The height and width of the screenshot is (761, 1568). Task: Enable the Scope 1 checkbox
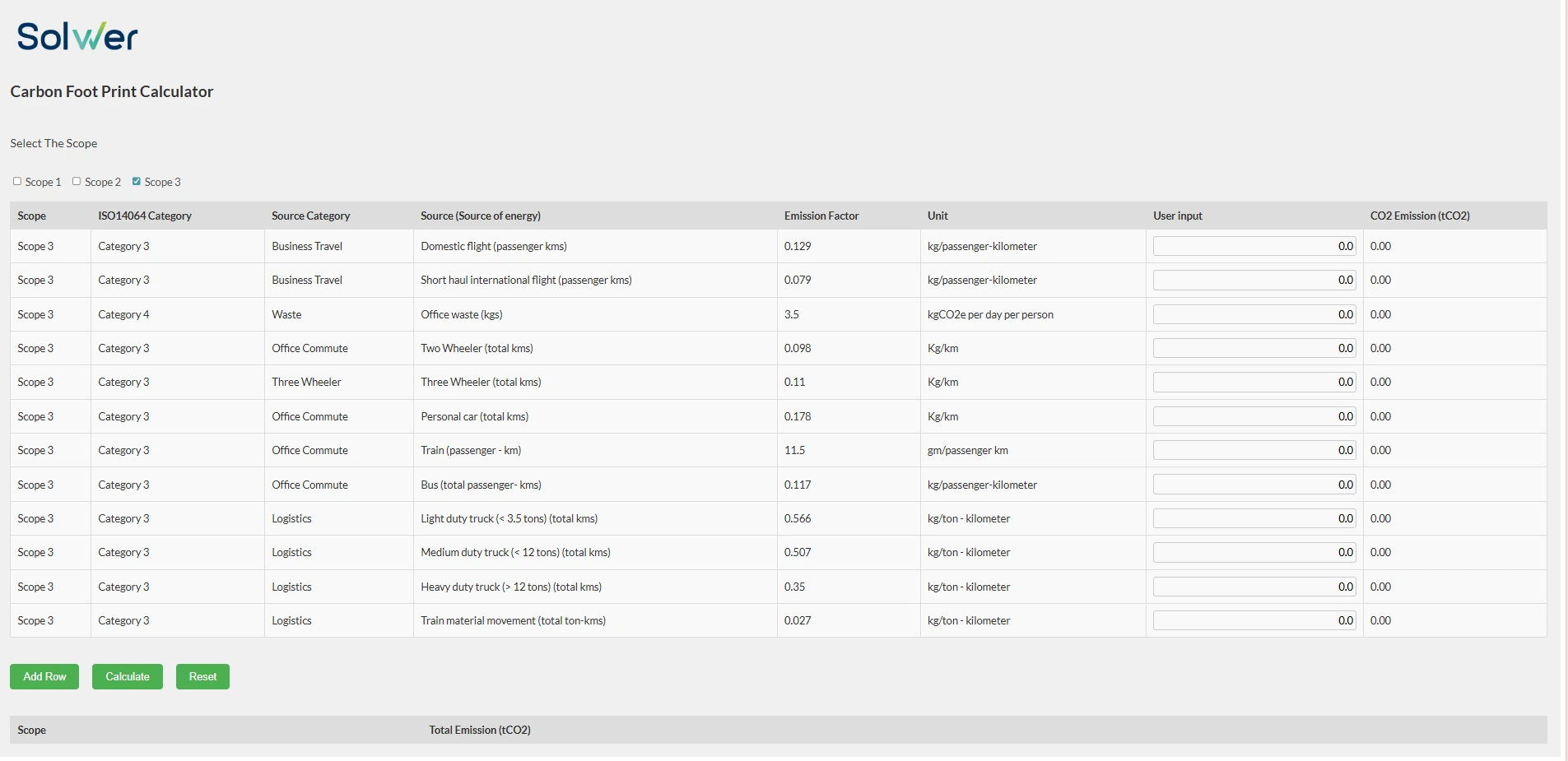pyautogui.click(x=17, y=181)
